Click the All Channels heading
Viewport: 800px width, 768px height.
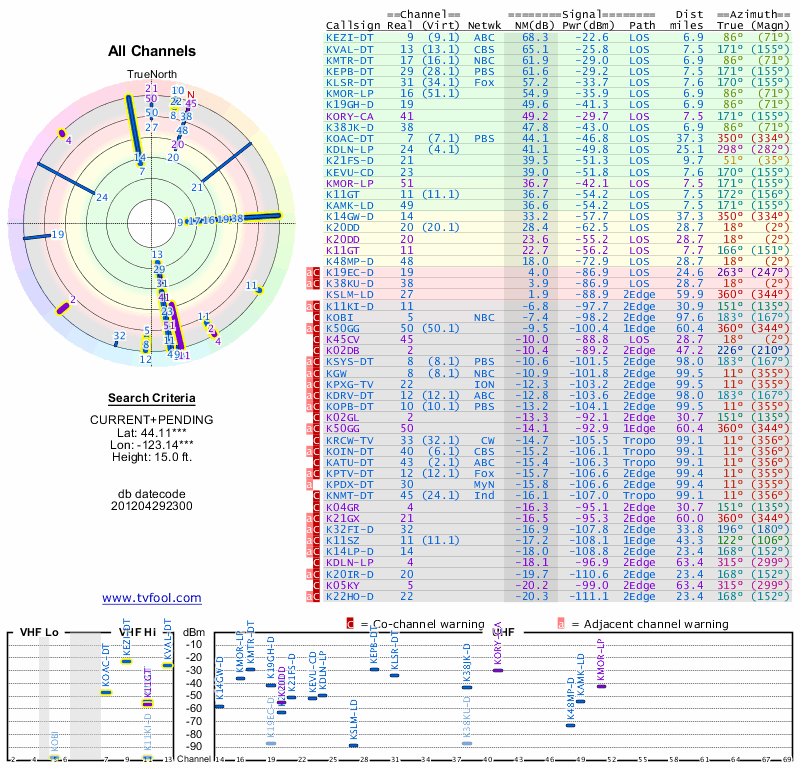pyautogui.click(x=152, y=51)
